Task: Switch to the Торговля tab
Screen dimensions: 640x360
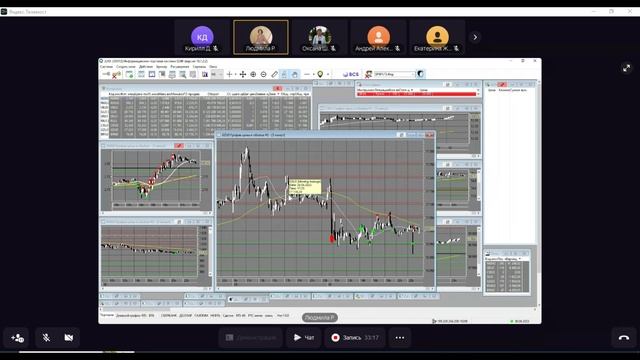Action: pyautogui.click(x=107, y=315)
